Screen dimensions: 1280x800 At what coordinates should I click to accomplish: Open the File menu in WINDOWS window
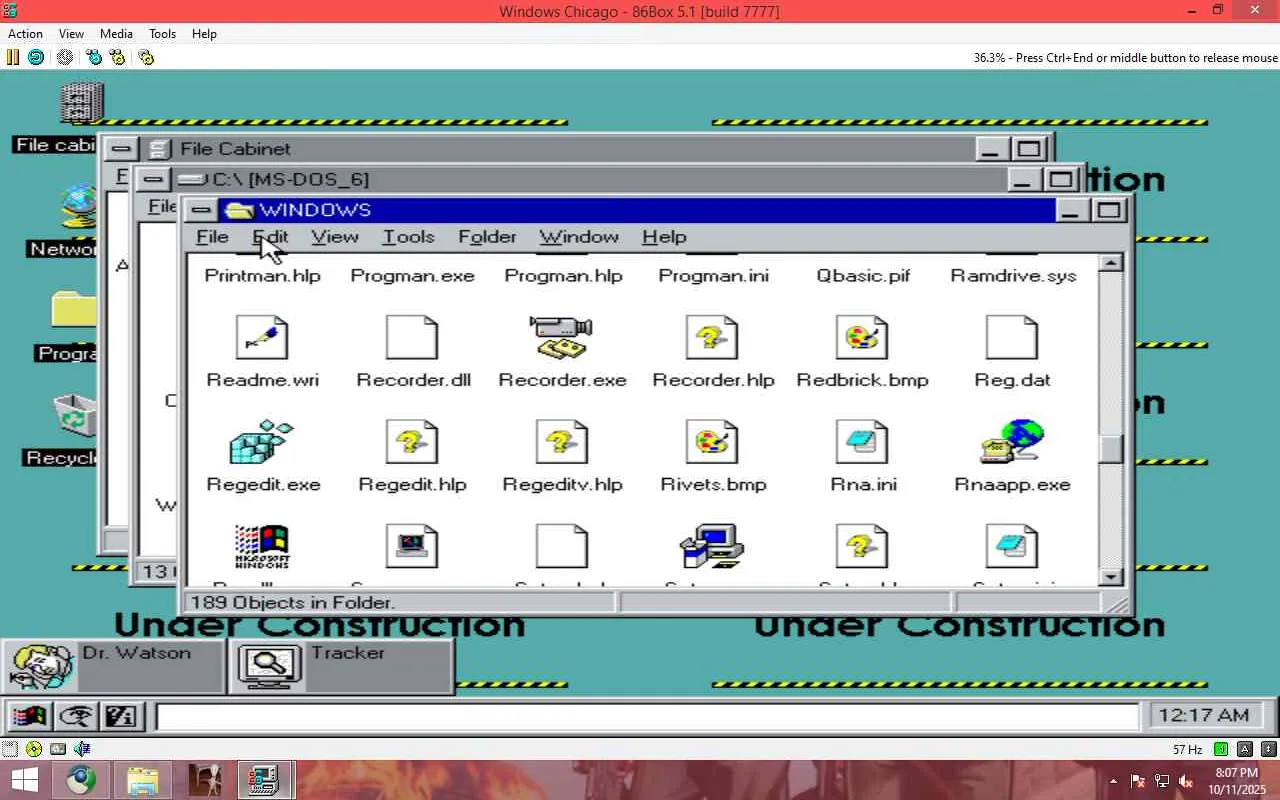212,237
